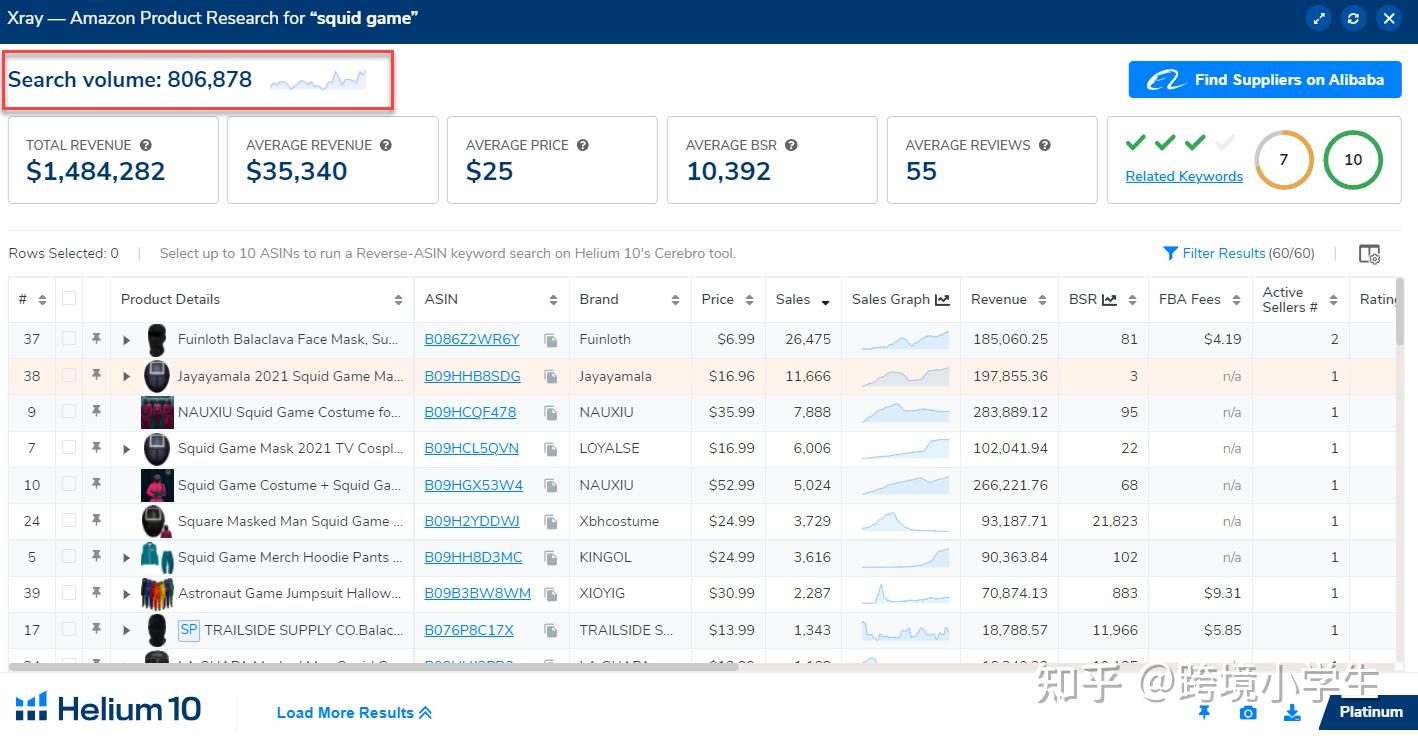Copy ASIN B09H2YDDWJ with copy icon

[551, 522]
